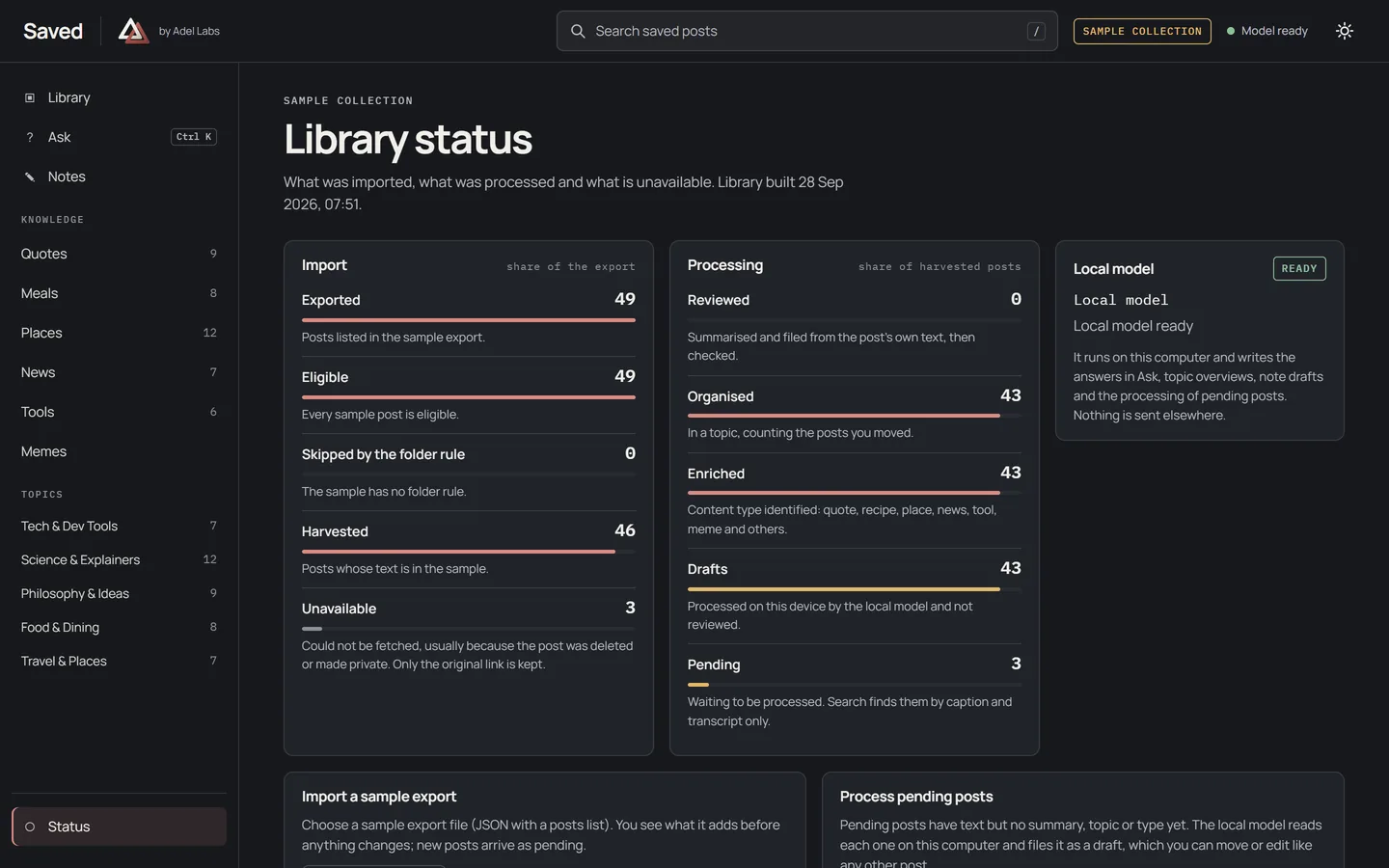Click the Notes pencil icon
The height and width of the screenshot is (868, 1389).
click(30, 176)
